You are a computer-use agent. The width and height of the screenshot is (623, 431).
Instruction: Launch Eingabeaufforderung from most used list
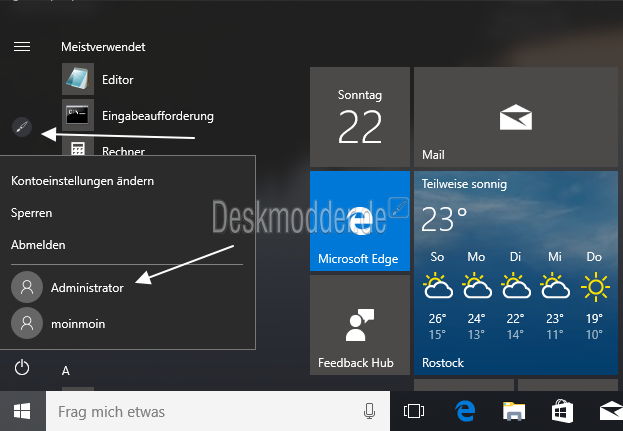click(138, 116)
